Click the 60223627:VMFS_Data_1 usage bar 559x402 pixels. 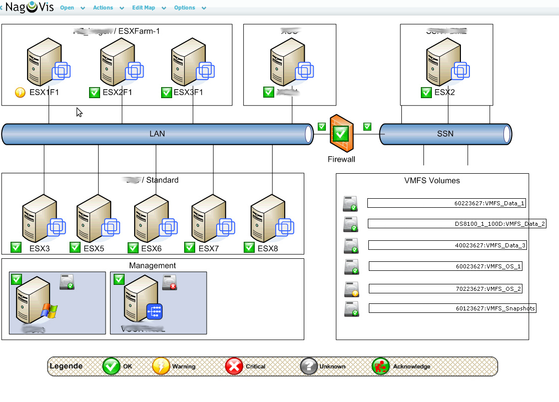pos(447,203)
